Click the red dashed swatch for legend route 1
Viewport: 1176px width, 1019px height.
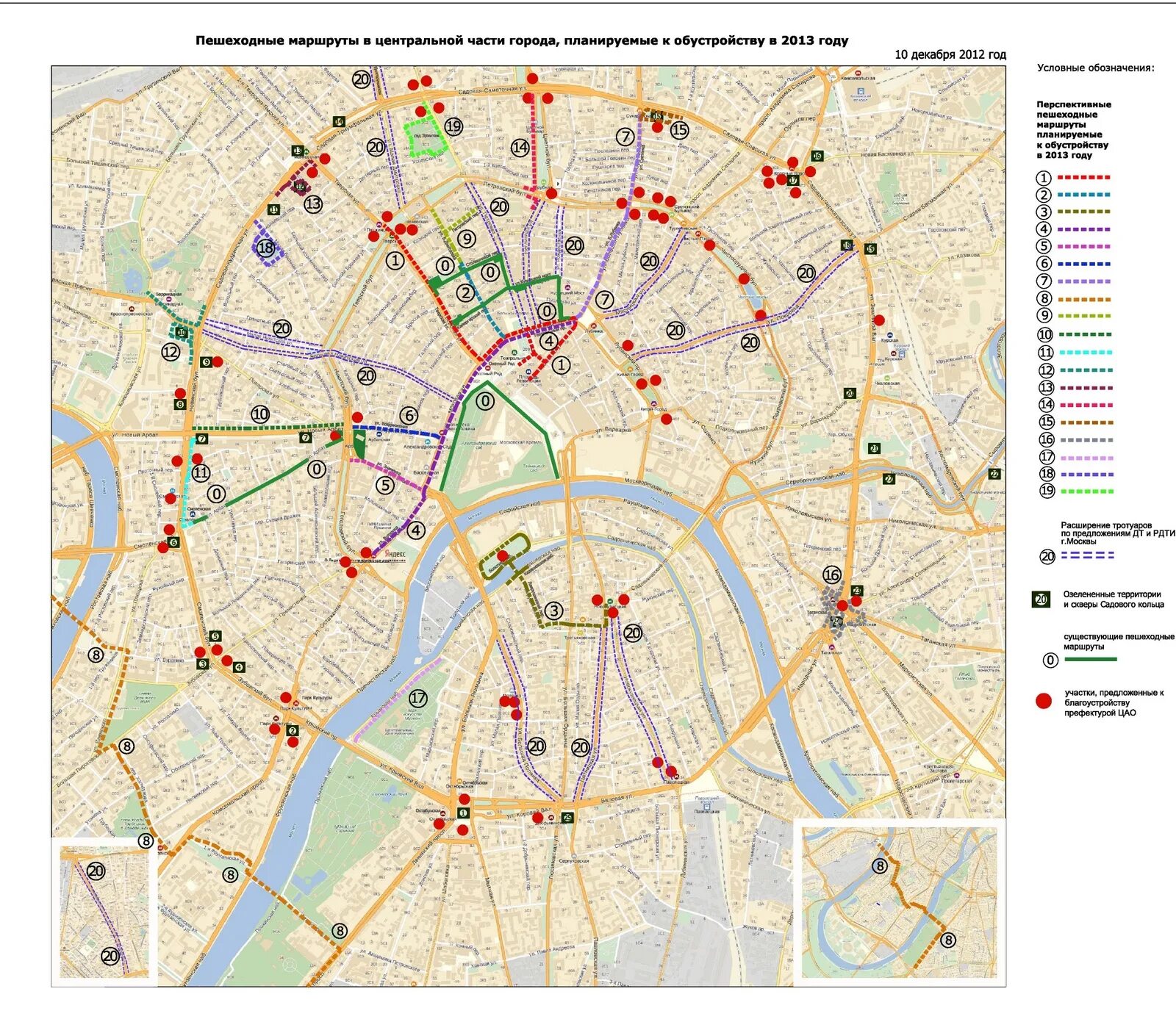click(x=1084, y=178)
